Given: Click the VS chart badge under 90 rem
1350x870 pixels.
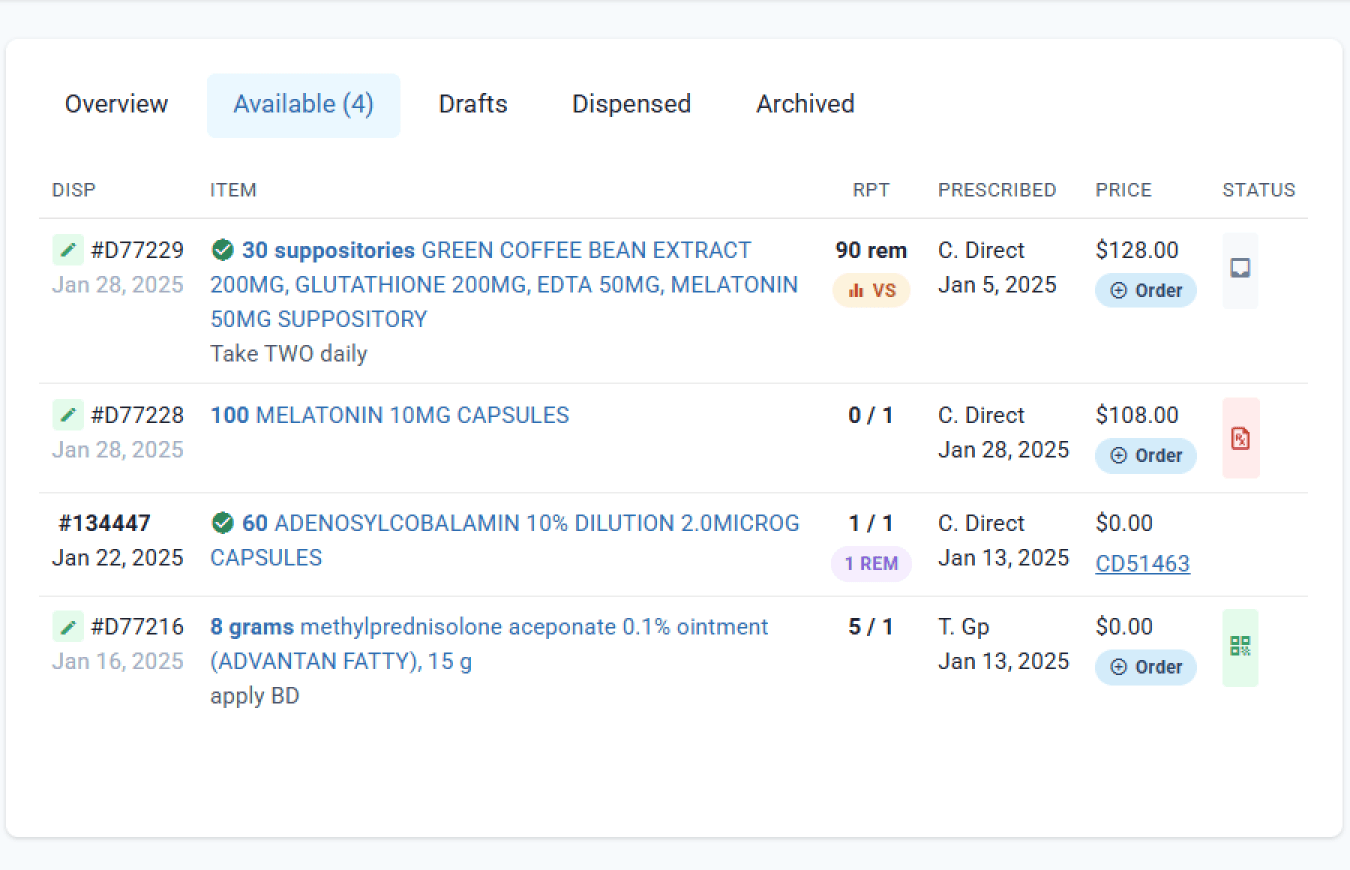Looking at the screenshot, I should pyautogui.click(x=871, y=290).
